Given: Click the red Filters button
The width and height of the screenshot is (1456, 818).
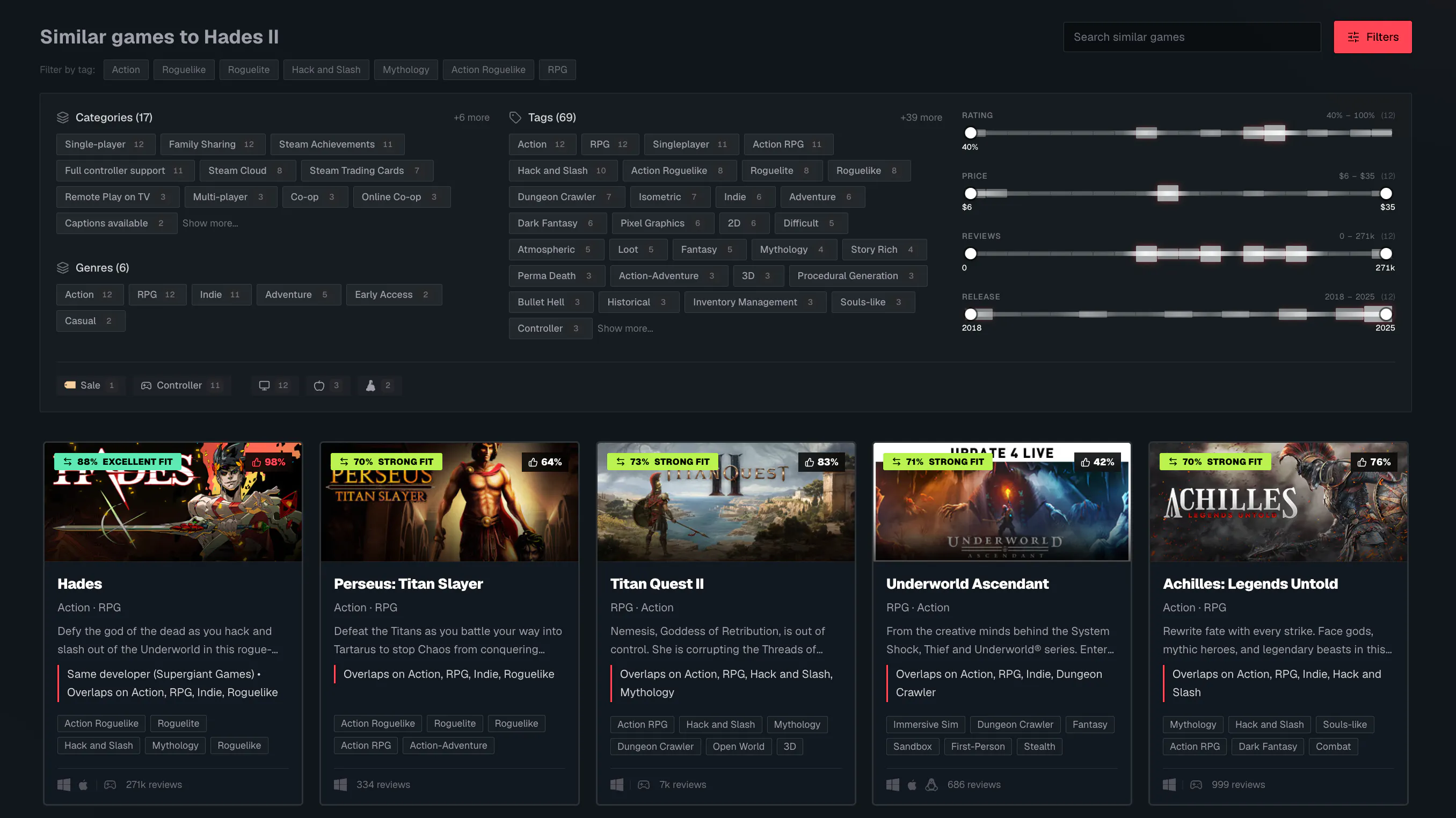Looking at the screenshot, I should coord(1373,37).
